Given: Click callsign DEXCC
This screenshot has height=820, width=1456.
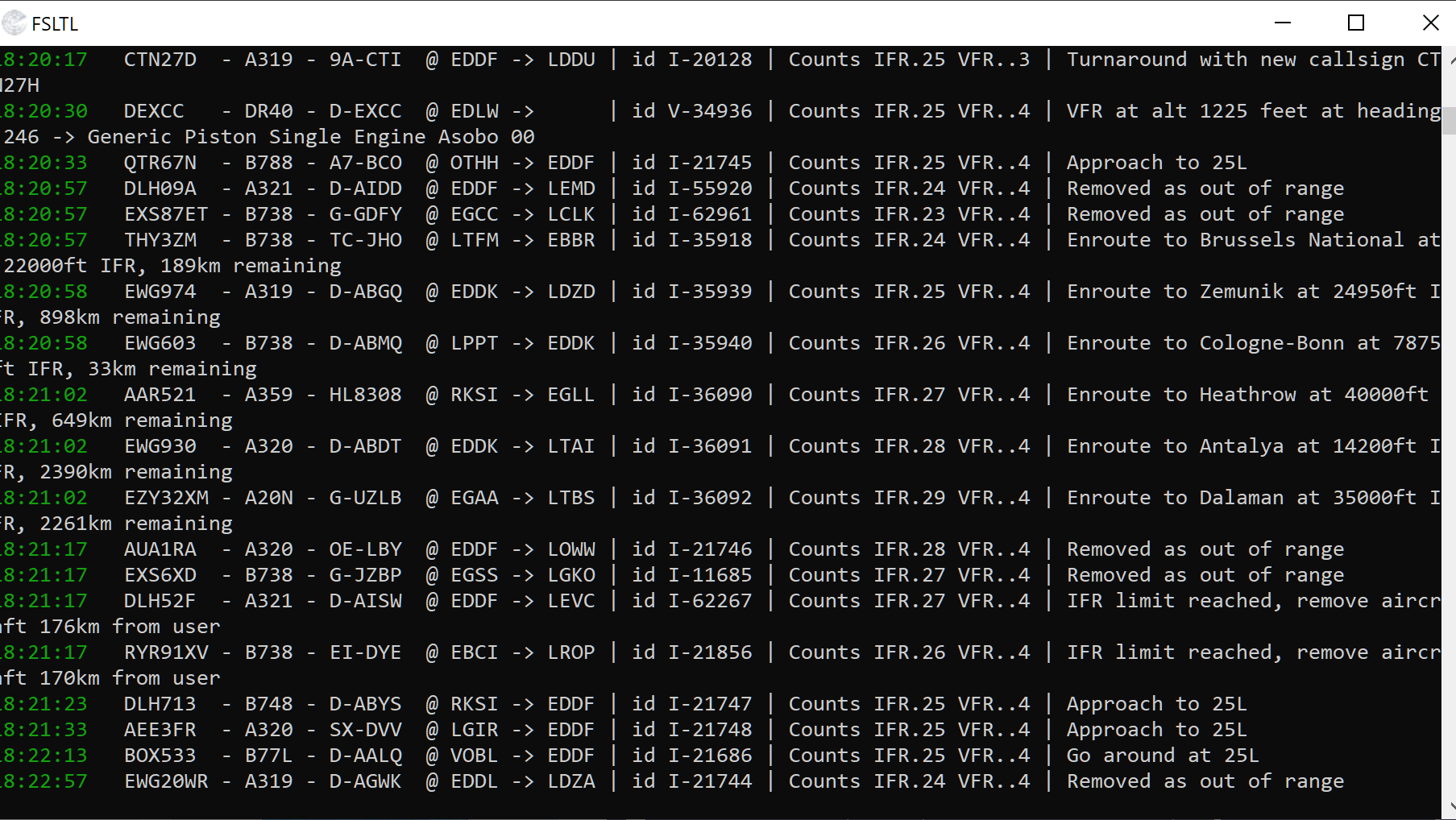Looking at the screenshot, I should click(154, 111).
